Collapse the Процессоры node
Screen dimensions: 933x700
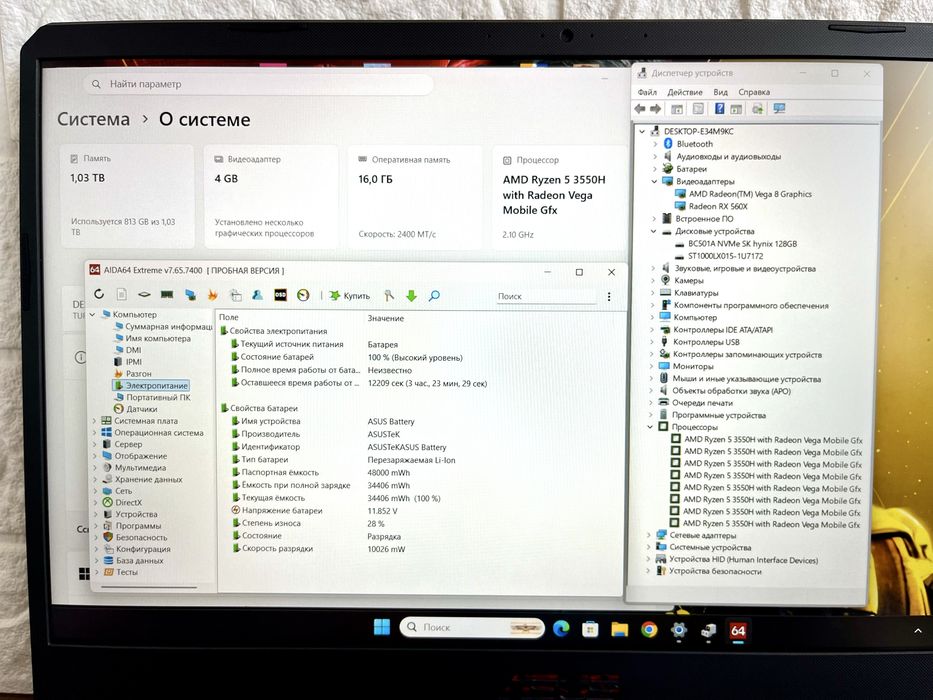(650, 427)
